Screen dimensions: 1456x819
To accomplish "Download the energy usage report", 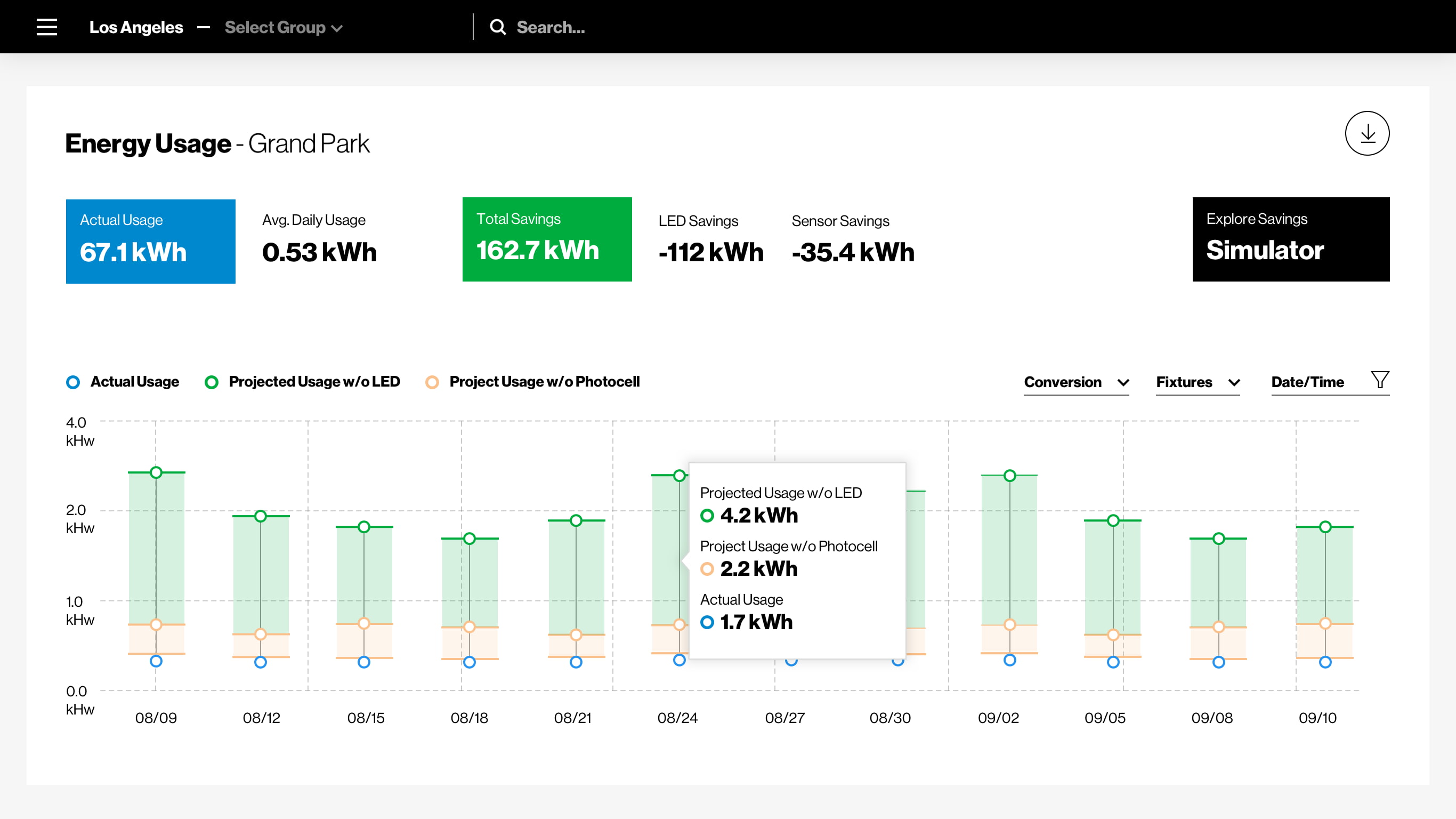I will [1366, 133].
